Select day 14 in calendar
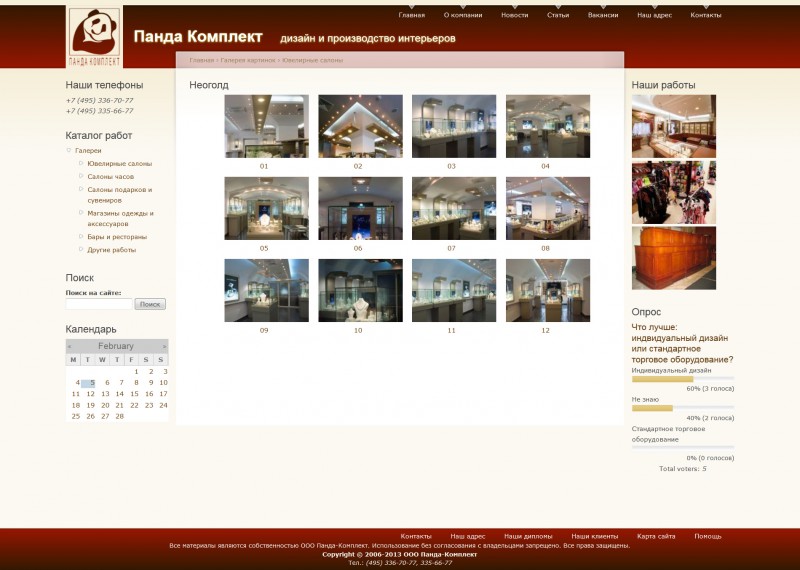 (119, 394)
